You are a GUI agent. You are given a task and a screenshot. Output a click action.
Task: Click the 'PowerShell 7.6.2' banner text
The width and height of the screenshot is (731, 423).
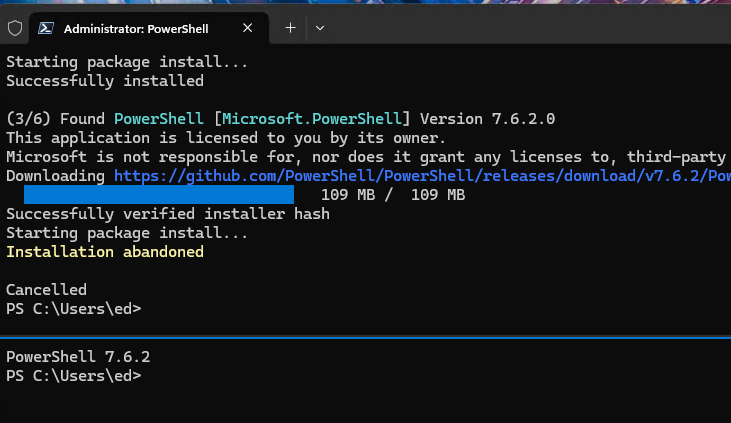(x=78, y=357)
